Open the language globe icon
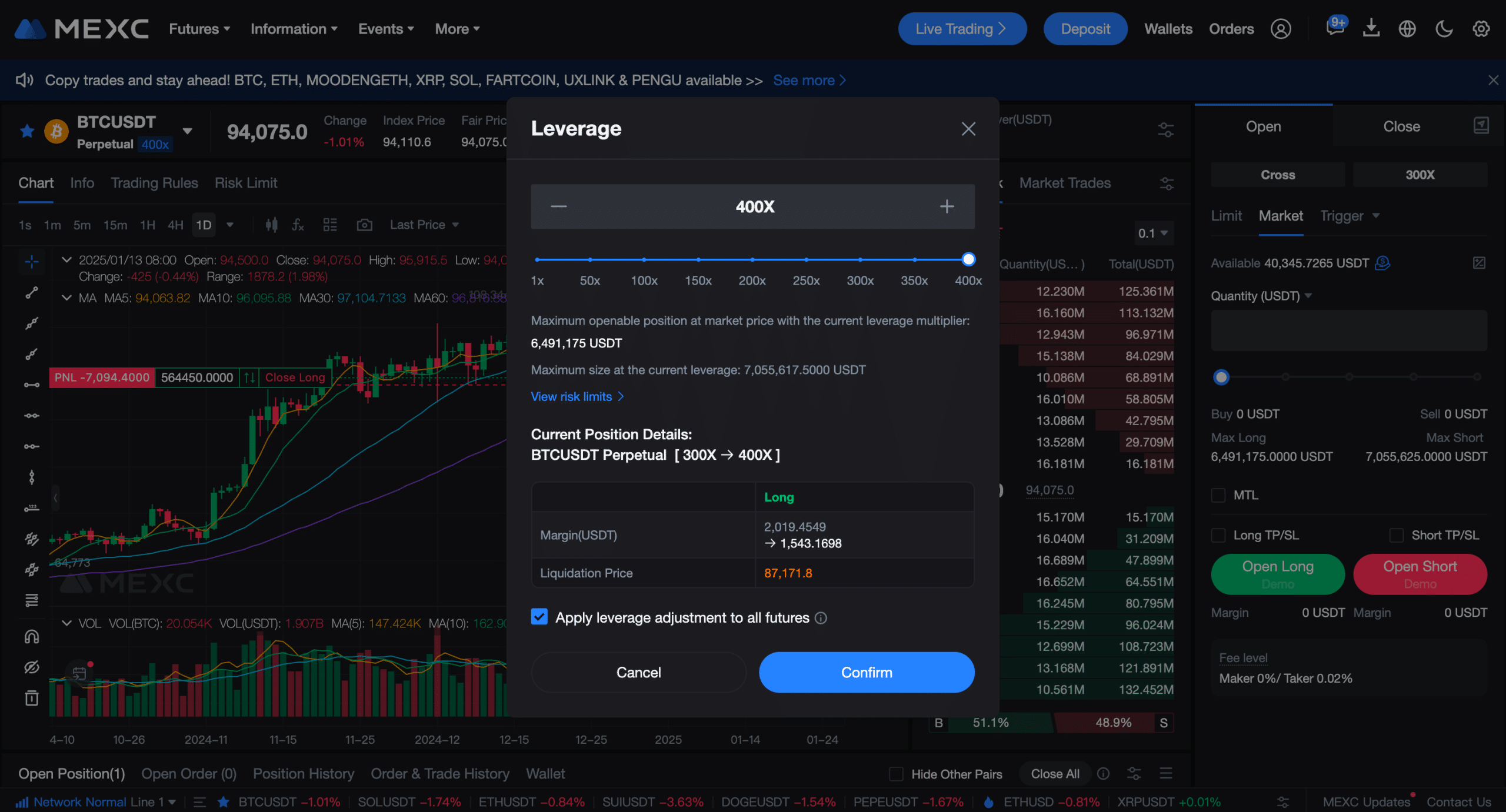The width and height of the screenshot is (1506, 812). click(1407, 29)
